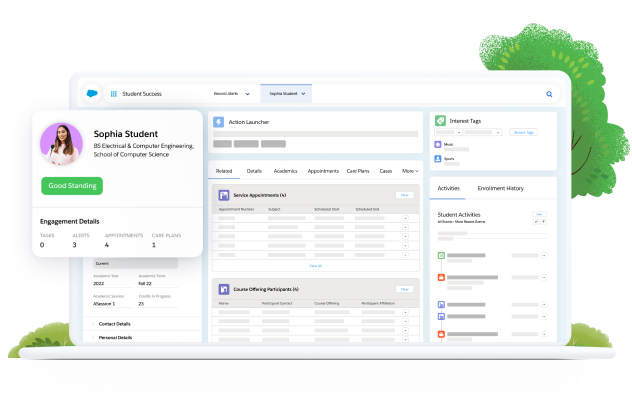The width and height of the screenshot is (632, 403).
Task: Expand the Contact Details section
Action: [x=114, y=324]
